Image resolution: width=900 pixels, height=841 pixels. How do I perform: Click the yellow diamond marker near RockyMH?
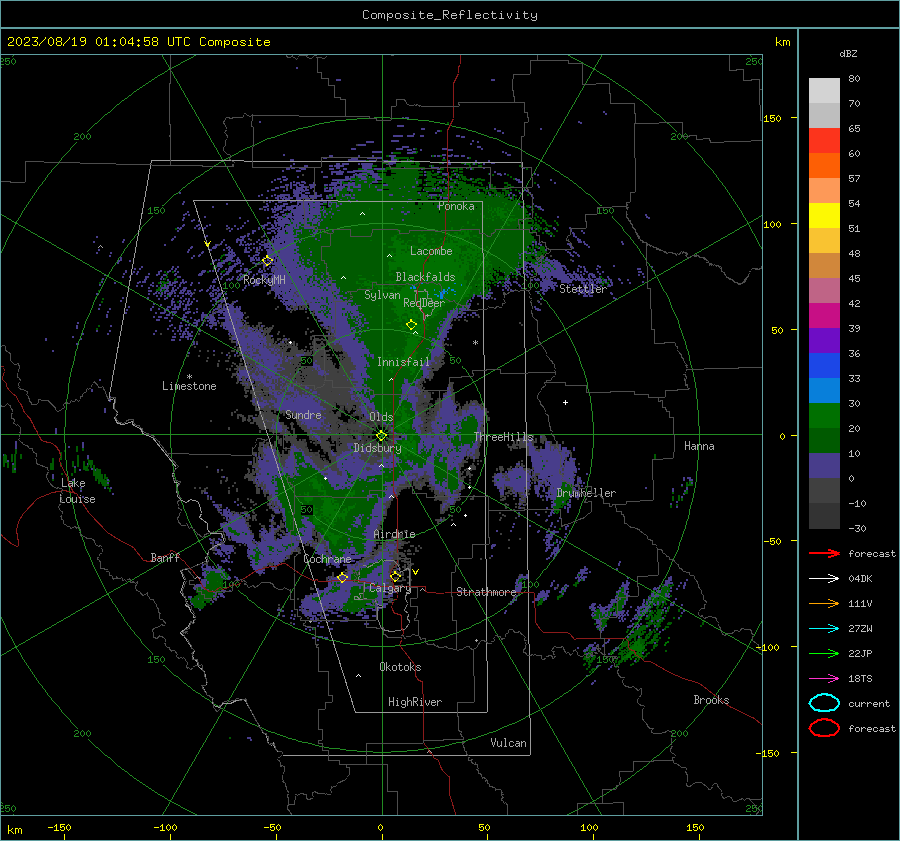click(x=267, y=261)
